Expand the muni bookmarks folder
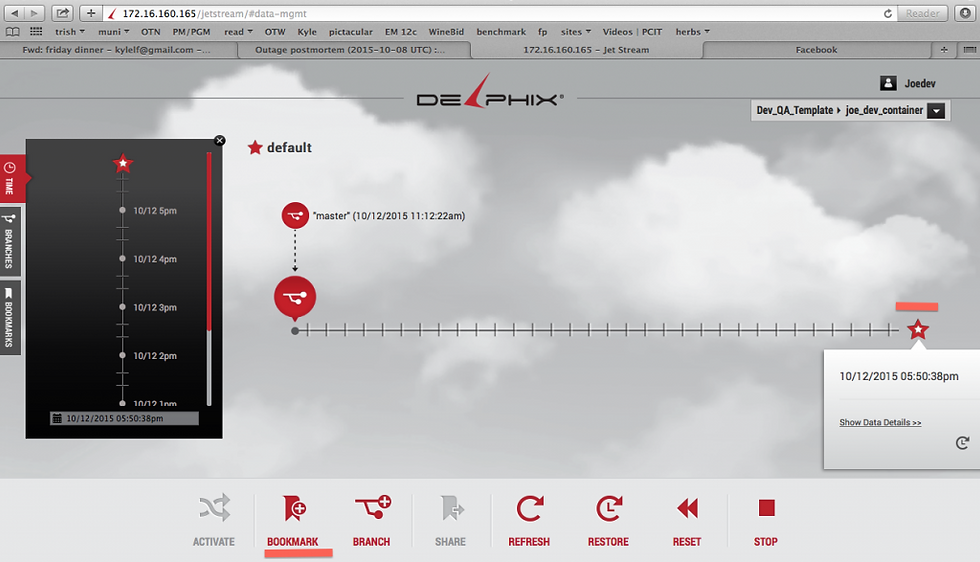 point(113,32)
